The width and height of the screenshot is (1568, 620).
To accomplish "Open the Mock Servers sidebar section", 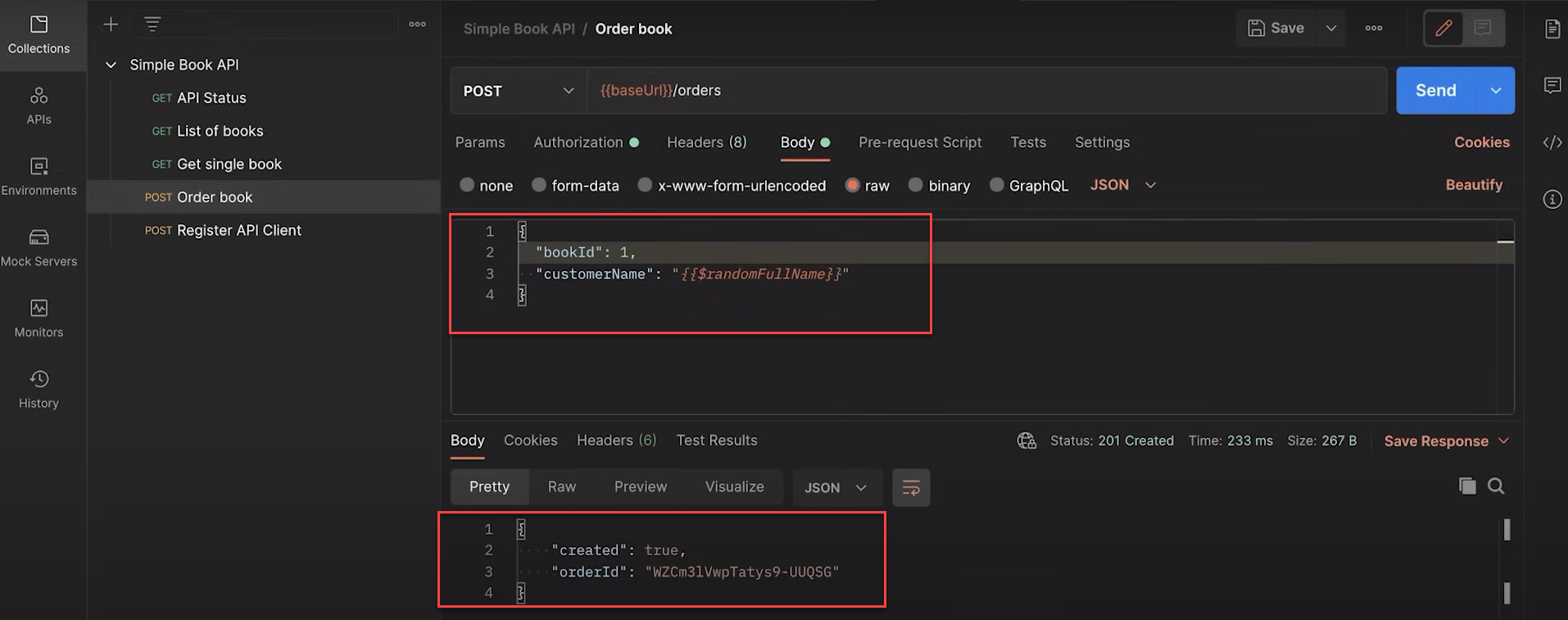I will coord(39,248).
